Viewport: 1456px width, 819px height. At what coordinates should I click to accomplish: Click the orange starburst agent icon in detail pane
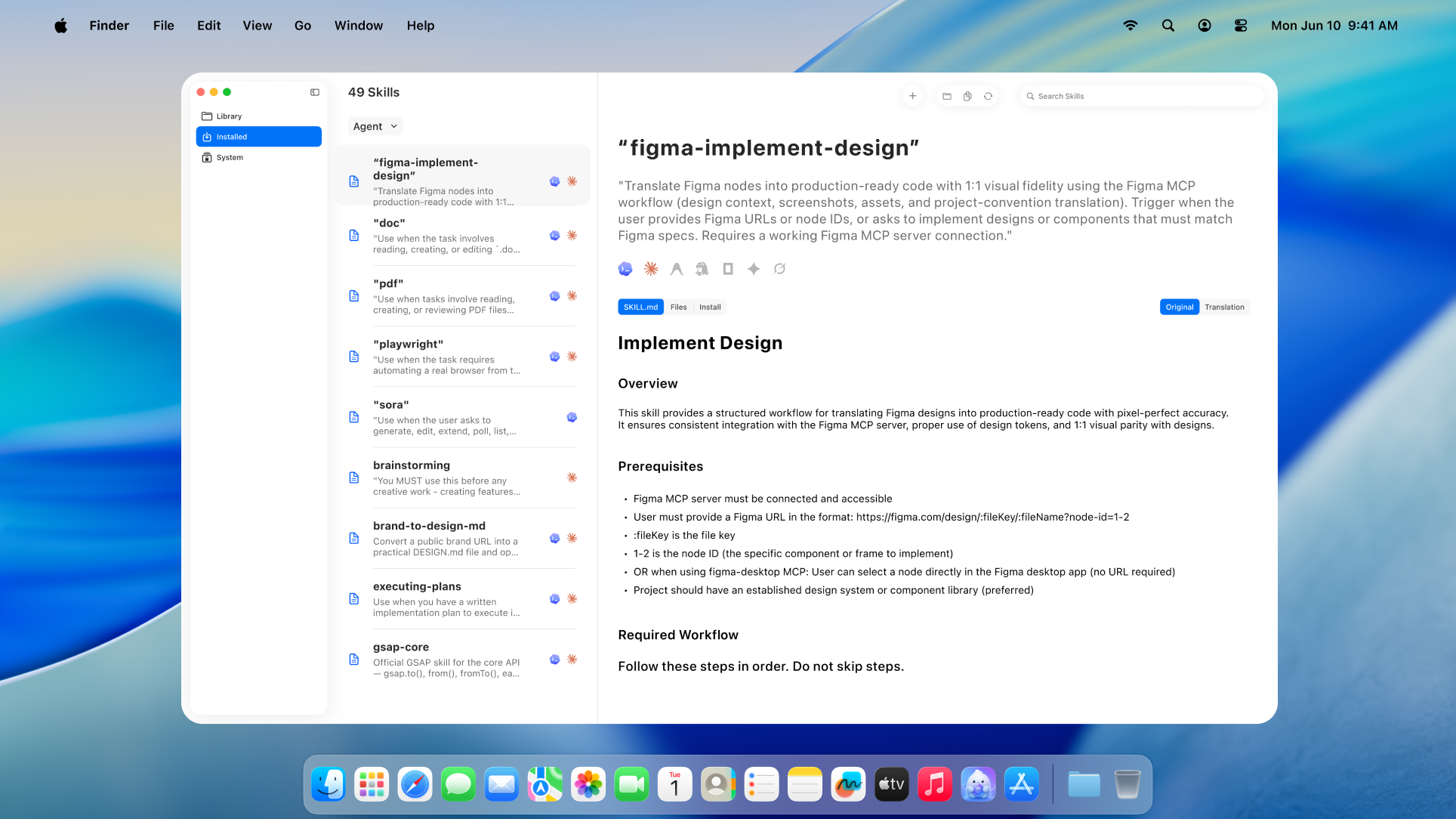[651, 268]
